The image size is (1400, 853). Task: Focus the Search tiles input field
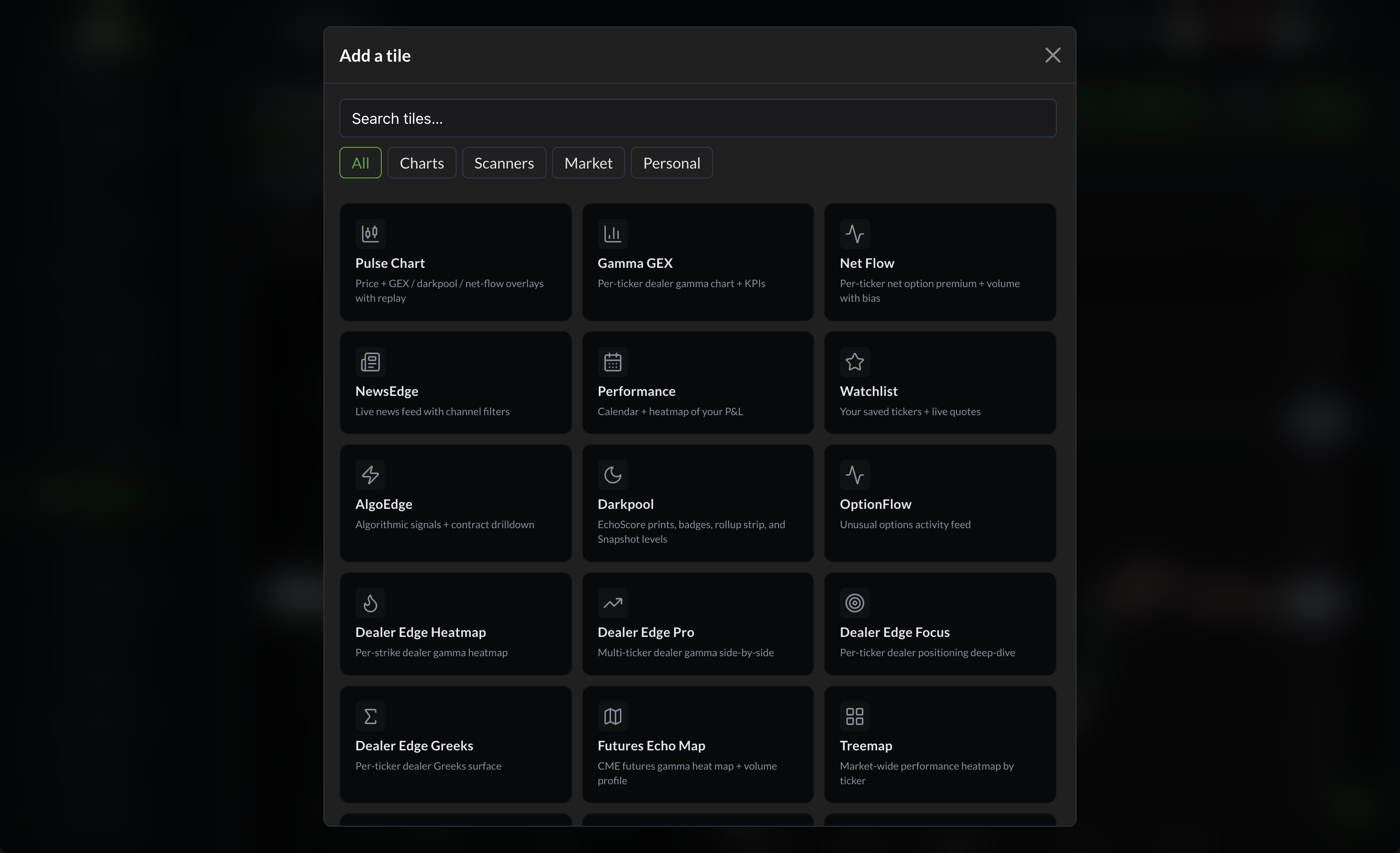click(698, 118)
